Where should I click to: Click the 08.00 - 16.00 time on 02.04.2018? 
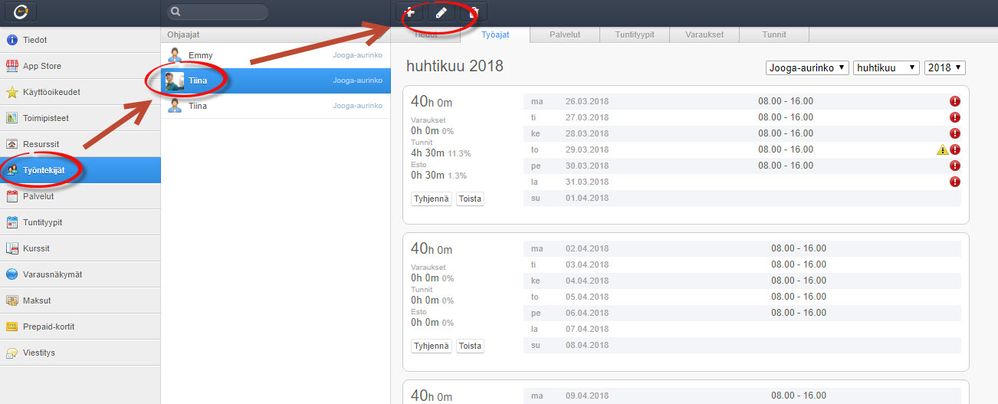[799, 248]
